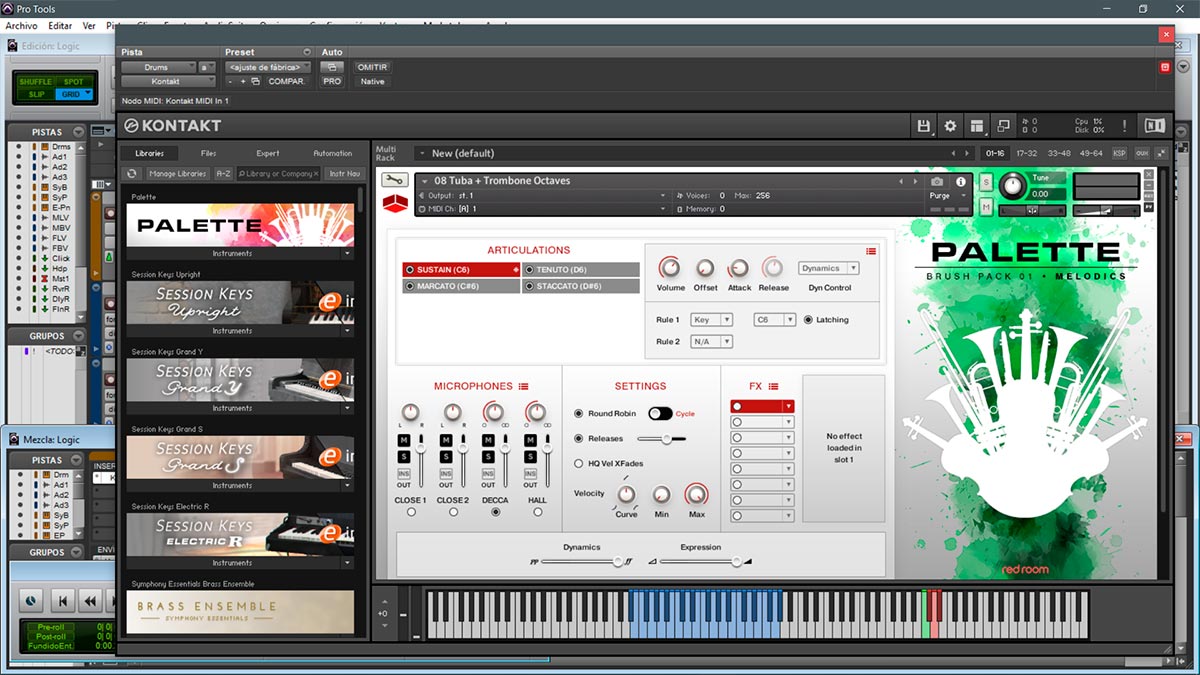Show instrument info with i icon

(x=961, y=182)
